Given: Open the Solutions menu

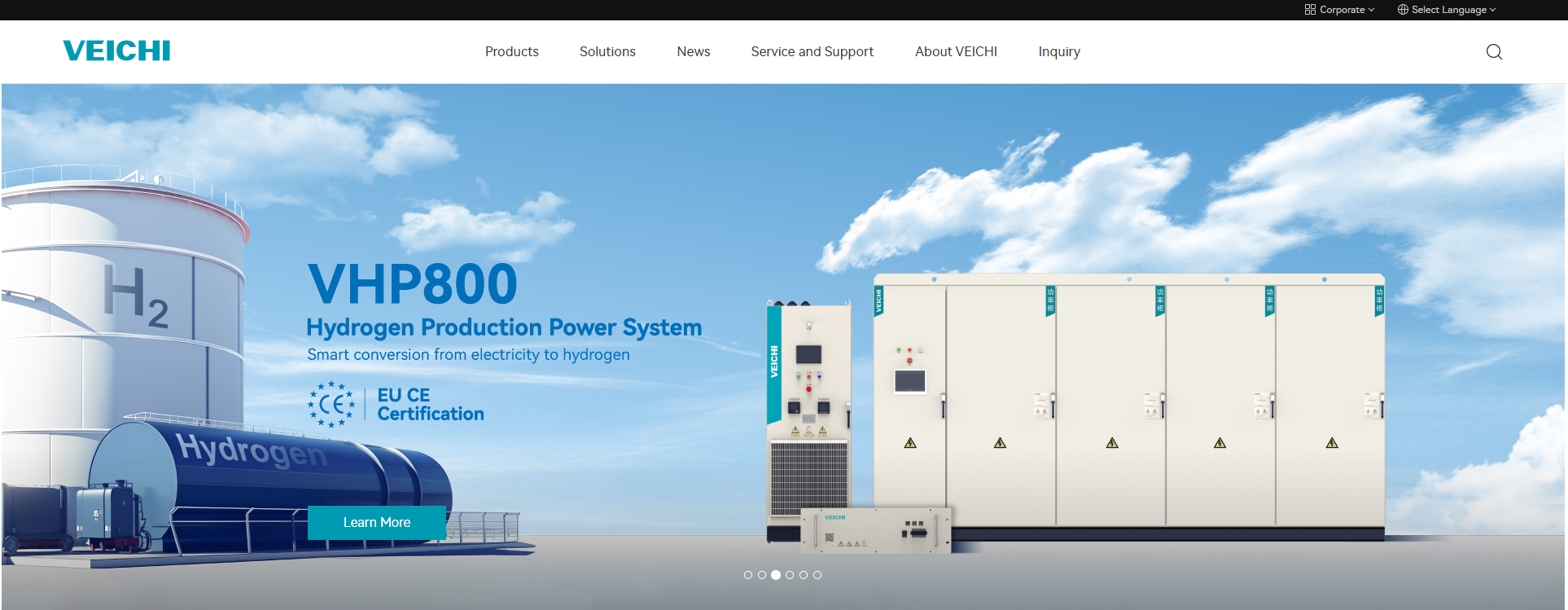Looking at the screenshot, I should click(x=607, y=51).
